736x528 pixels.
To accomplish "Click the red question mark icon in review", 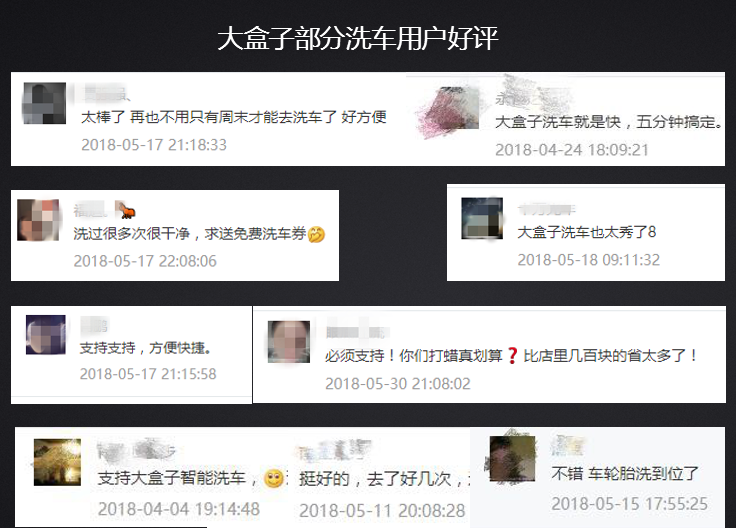I will click(513, 356).
